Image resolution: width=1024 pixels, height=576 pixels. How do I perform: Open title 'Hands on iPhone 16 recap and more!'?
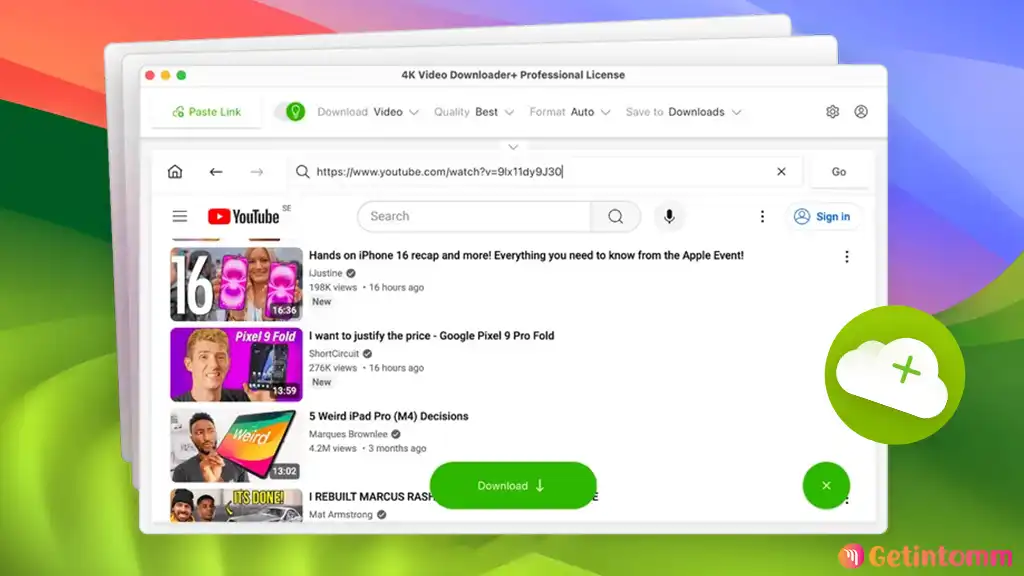[526, 255]
